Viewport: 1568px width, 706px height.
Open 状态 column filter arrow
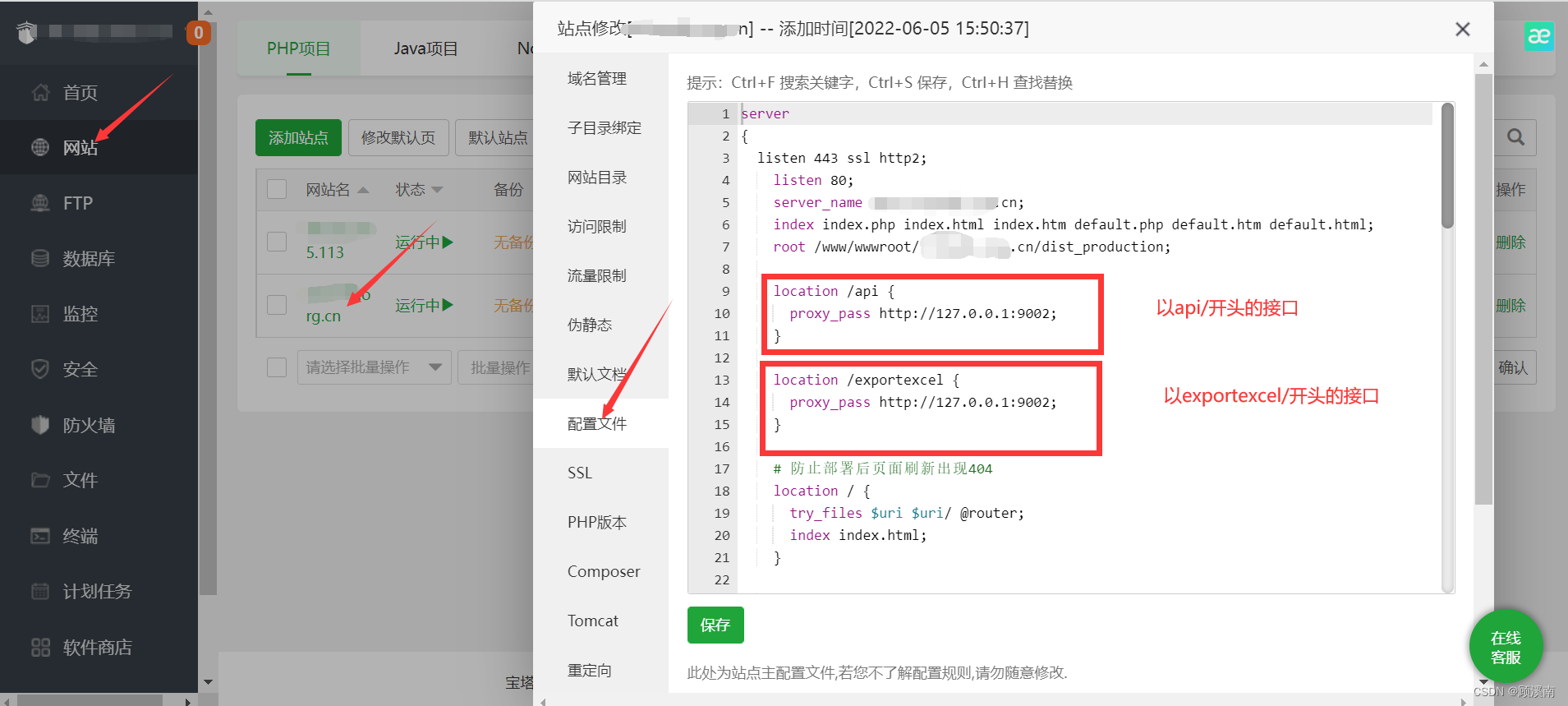437,190
